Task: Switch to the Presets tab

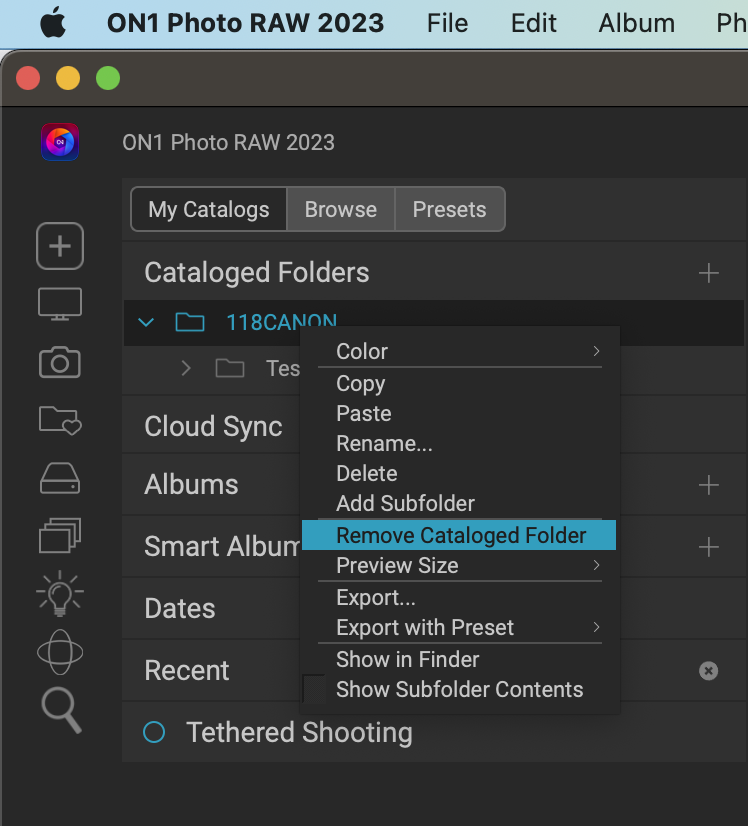Action: [449, 210]
